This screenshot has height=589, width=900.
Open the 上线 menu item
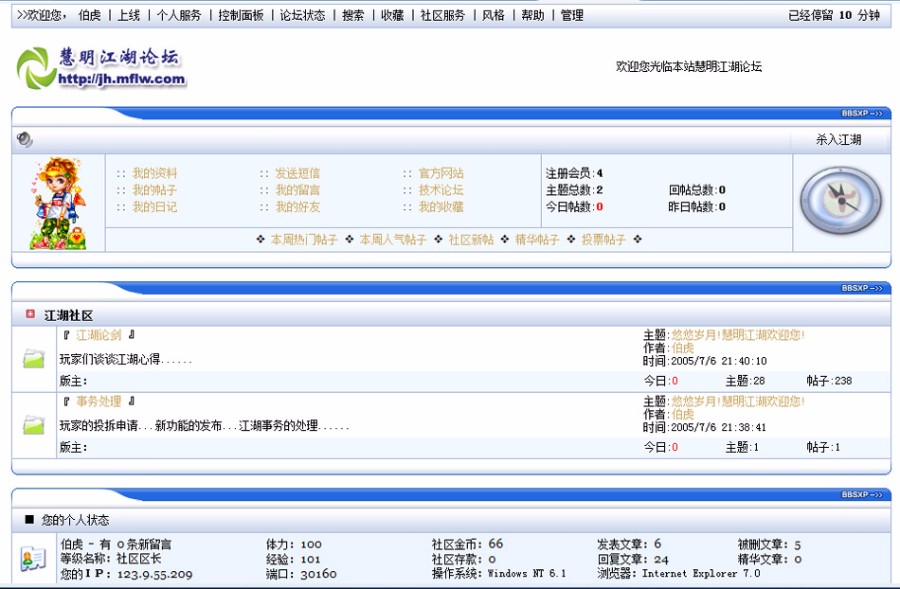point(129,16)
